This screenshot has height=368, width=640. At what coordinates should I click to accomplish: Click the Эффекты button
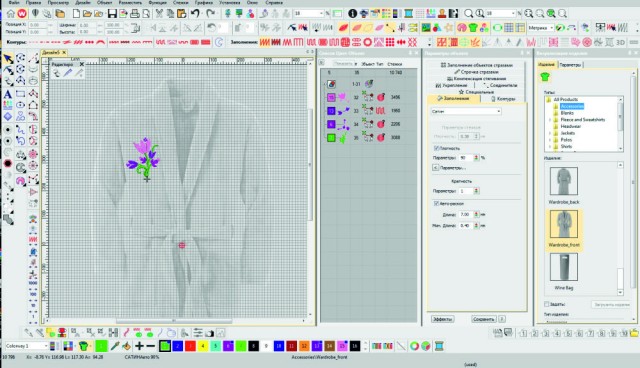click(442, 319)
